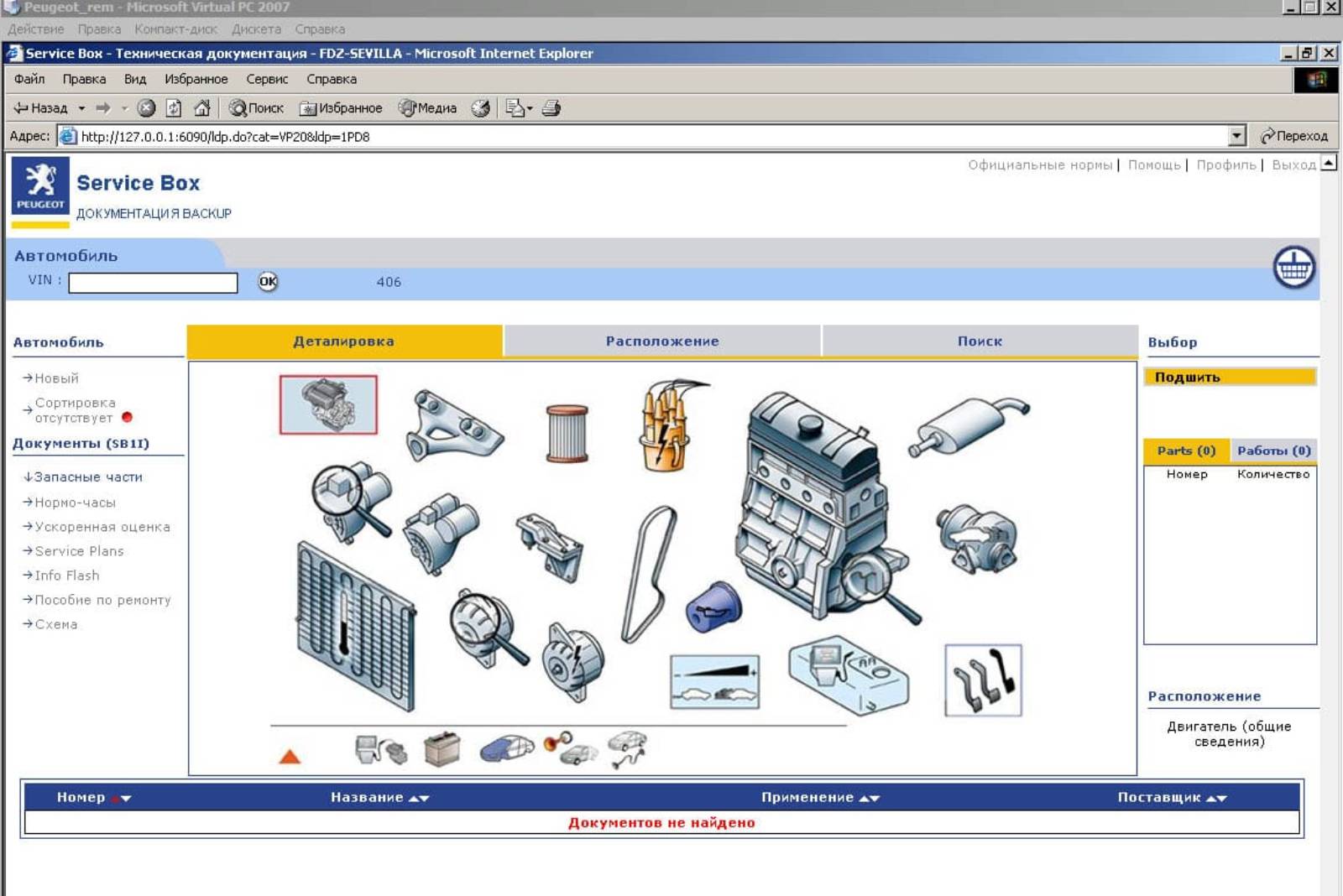
Task: Select the horn and car accessories category icon
Action: pyautogui.click(x=571, y=748)
